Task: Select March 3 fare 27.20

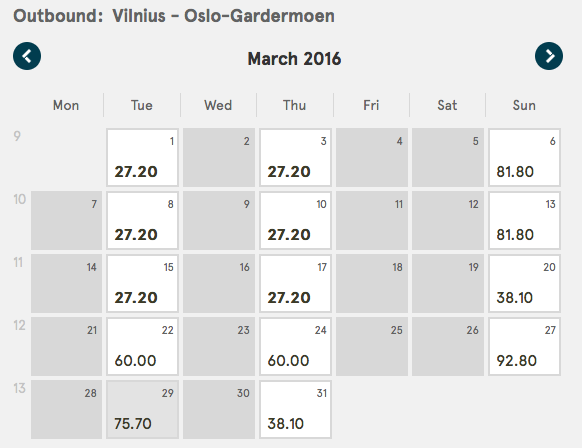Action: click(295, 157)
